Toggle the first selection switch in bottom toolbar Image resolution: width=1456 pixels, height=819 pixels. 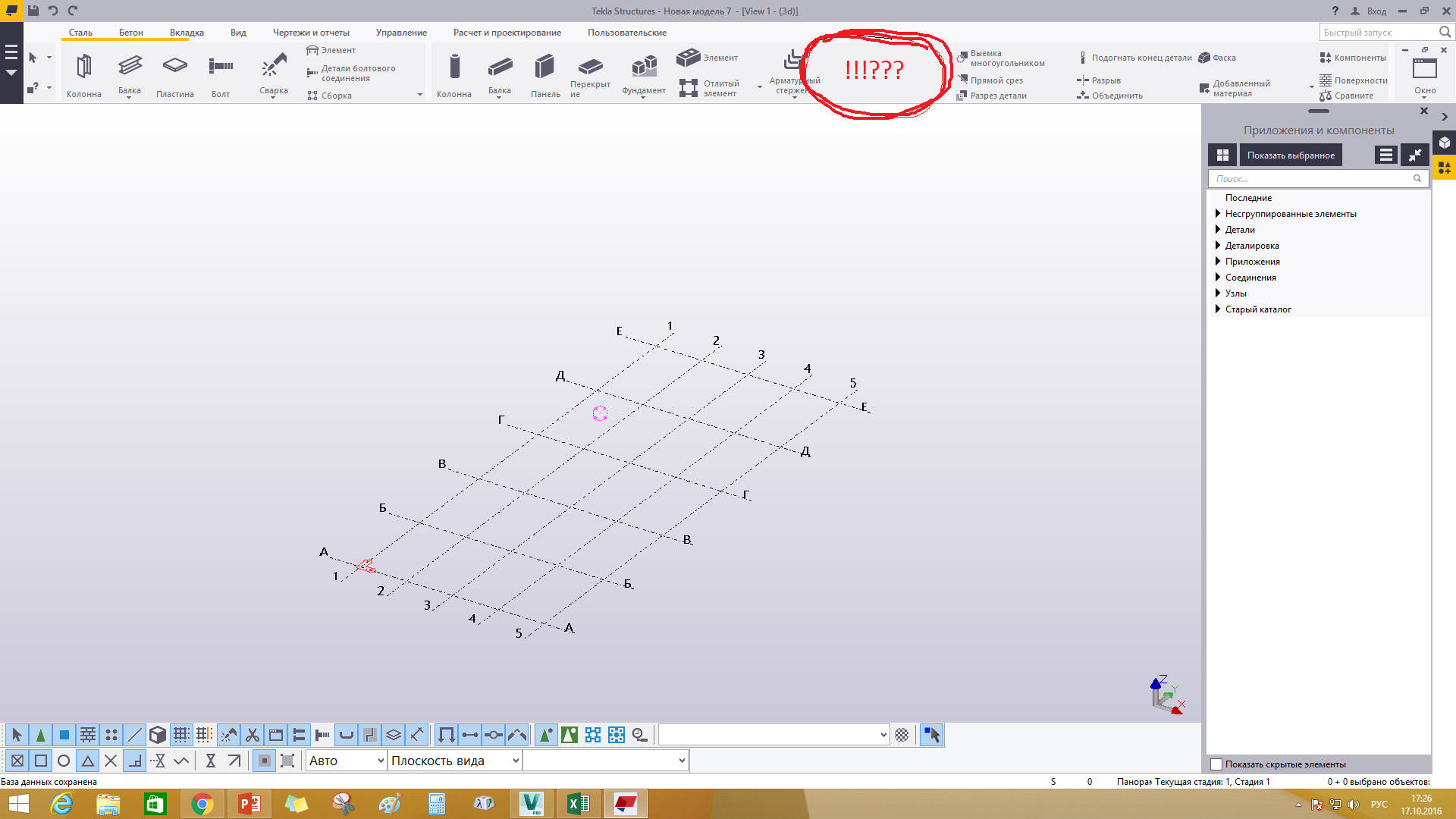click(x=17, y=735)
